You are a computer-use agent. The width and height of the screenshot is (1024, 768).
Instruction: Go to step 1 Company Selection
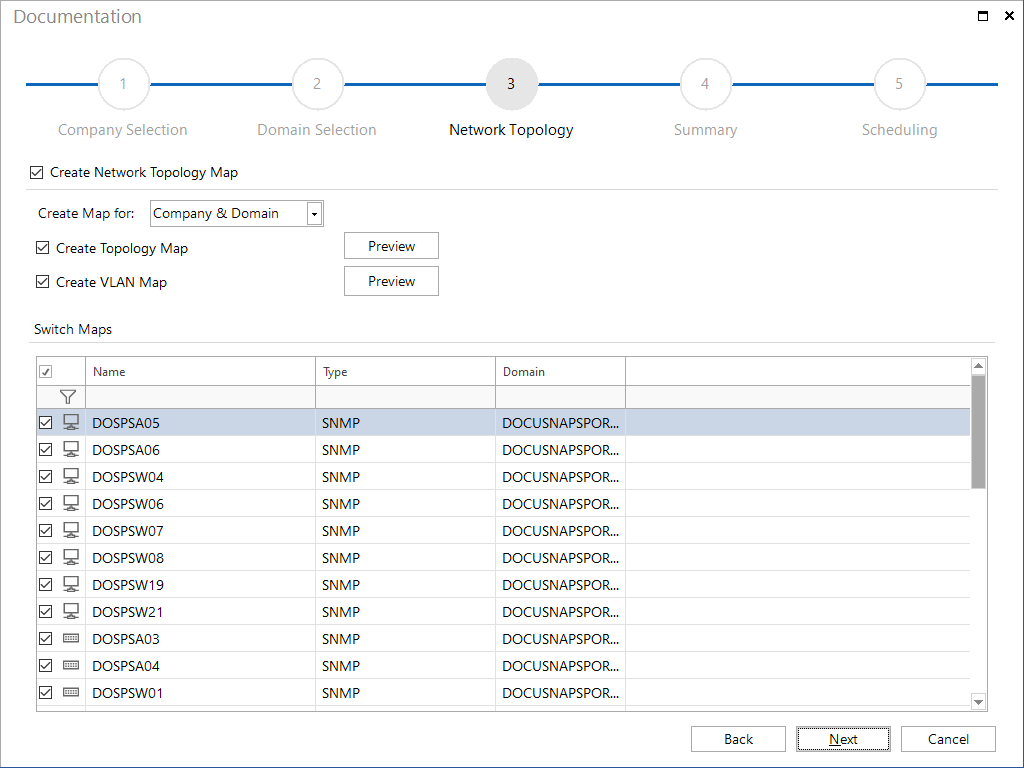pos(123,84)
